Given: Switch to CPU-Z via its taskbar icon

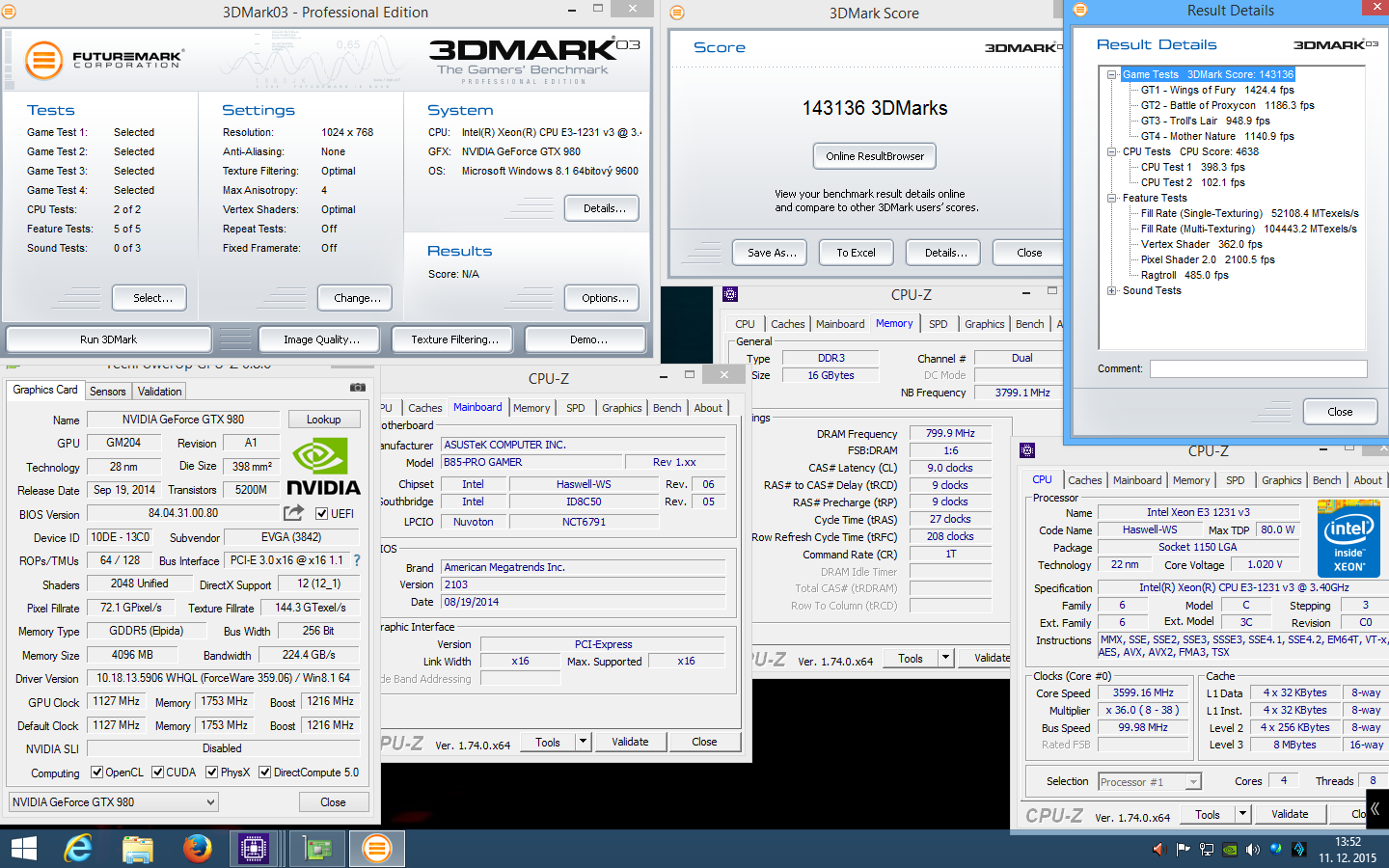Looking at the screenshot, I should pos(254,849).
